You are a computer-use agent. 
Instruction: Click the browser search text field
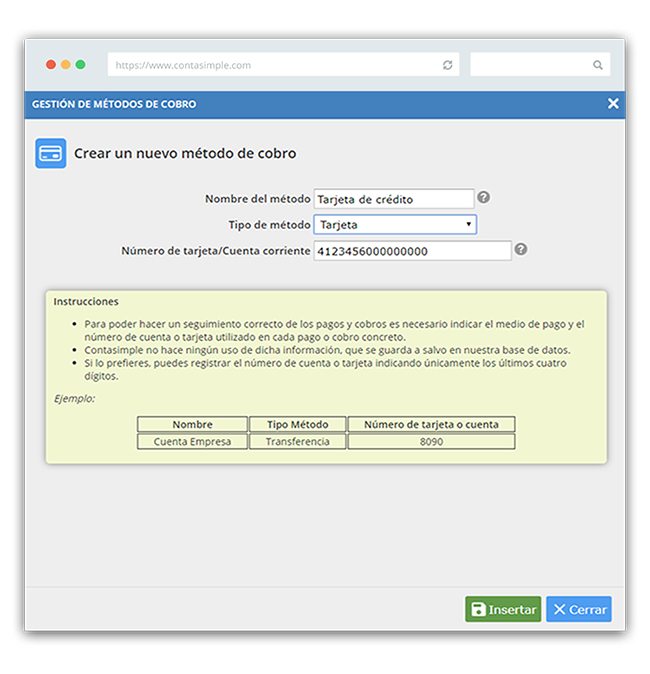(x=530, y=65)
